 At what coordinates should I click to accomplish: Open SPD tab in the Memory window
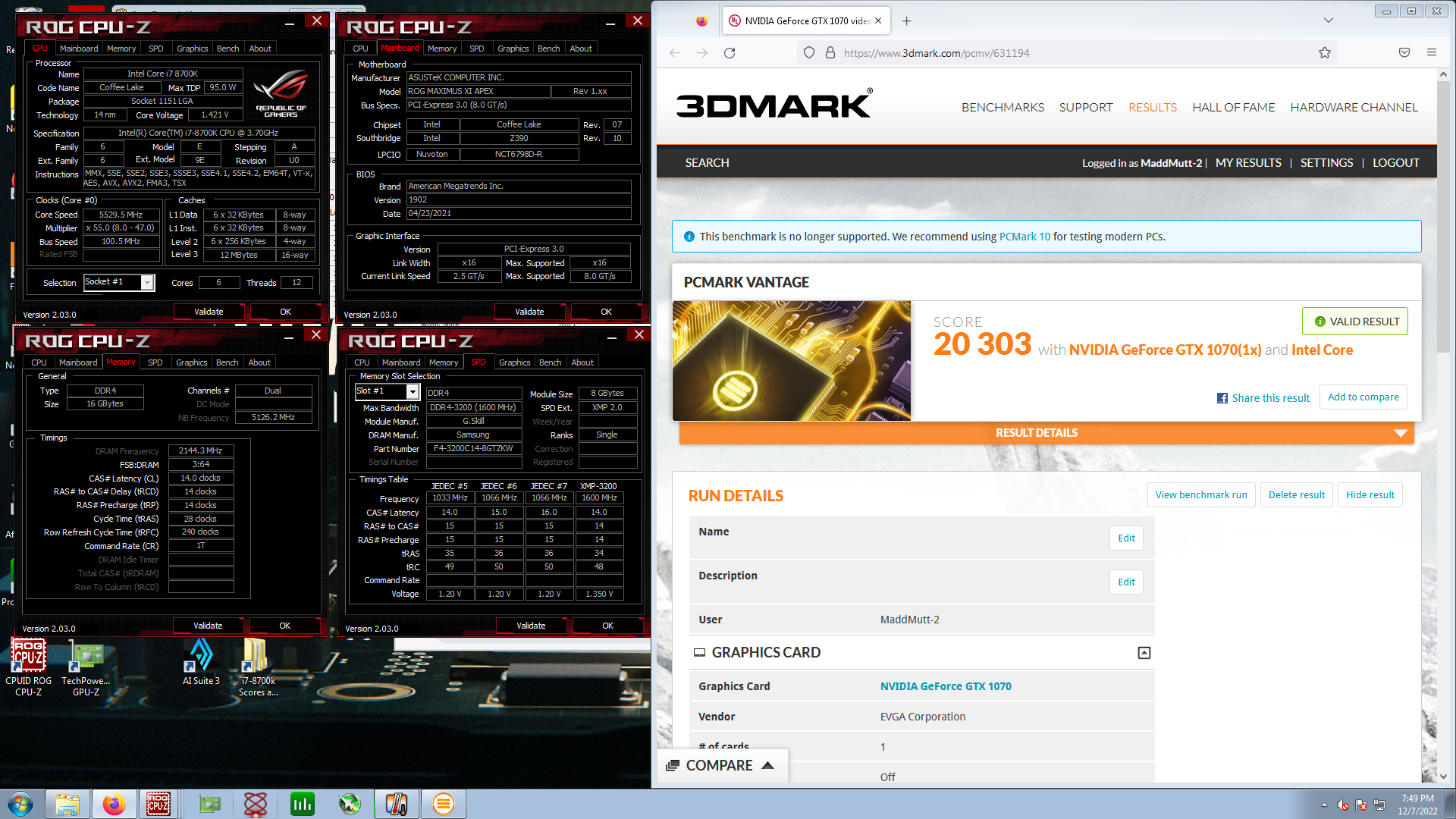155,362
